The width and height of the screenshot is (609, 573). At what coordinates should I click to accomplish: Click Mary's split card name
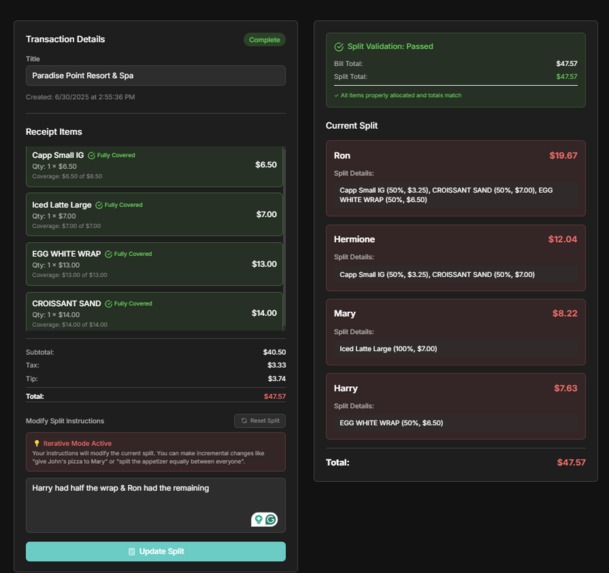click(345, 313)
